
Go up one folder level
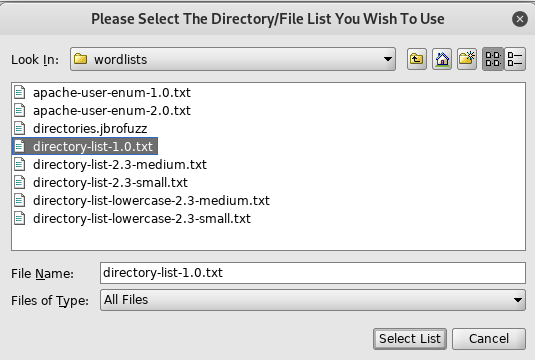[417, 59]
